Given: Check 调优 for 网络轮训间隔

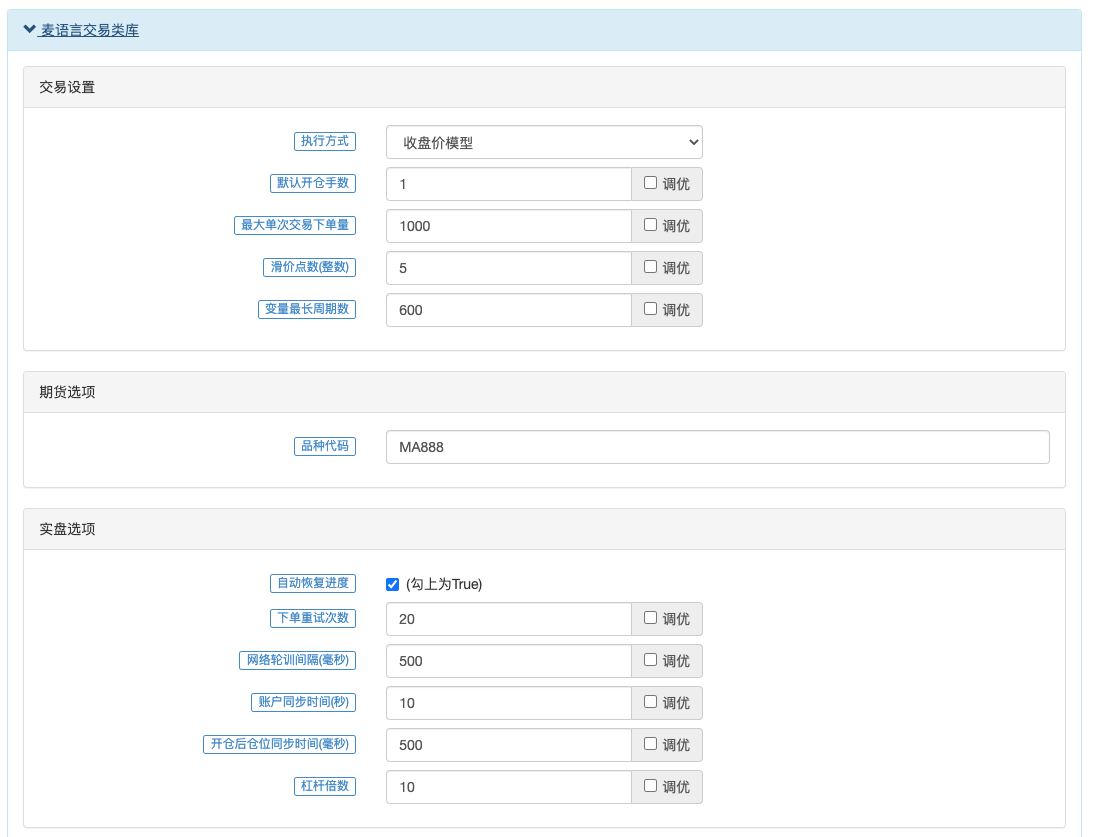Looking at the screenshot, I should pos(650,660).
